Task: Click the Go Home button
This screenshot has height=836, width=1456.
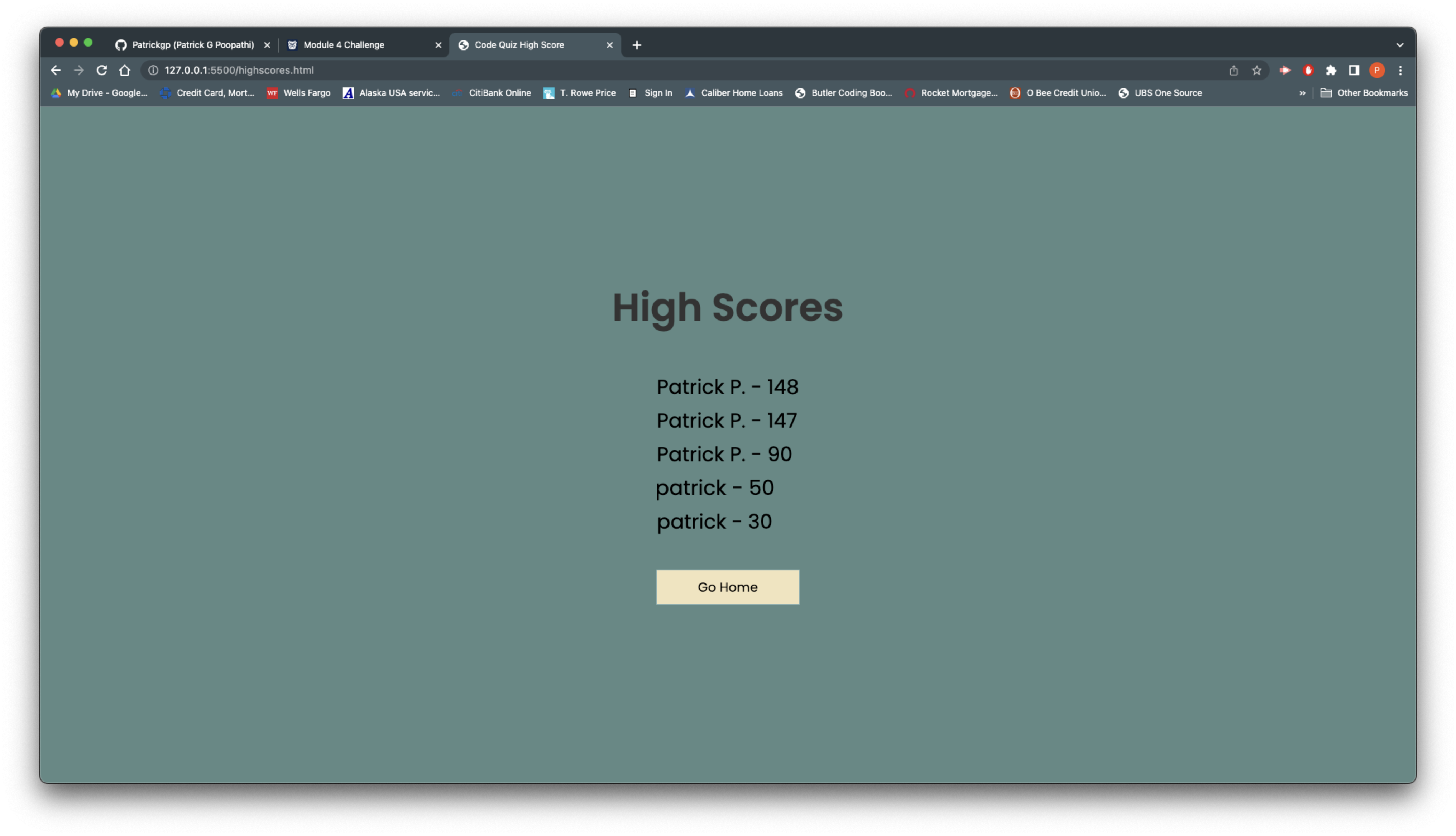Action: click(x=727, y=587)
